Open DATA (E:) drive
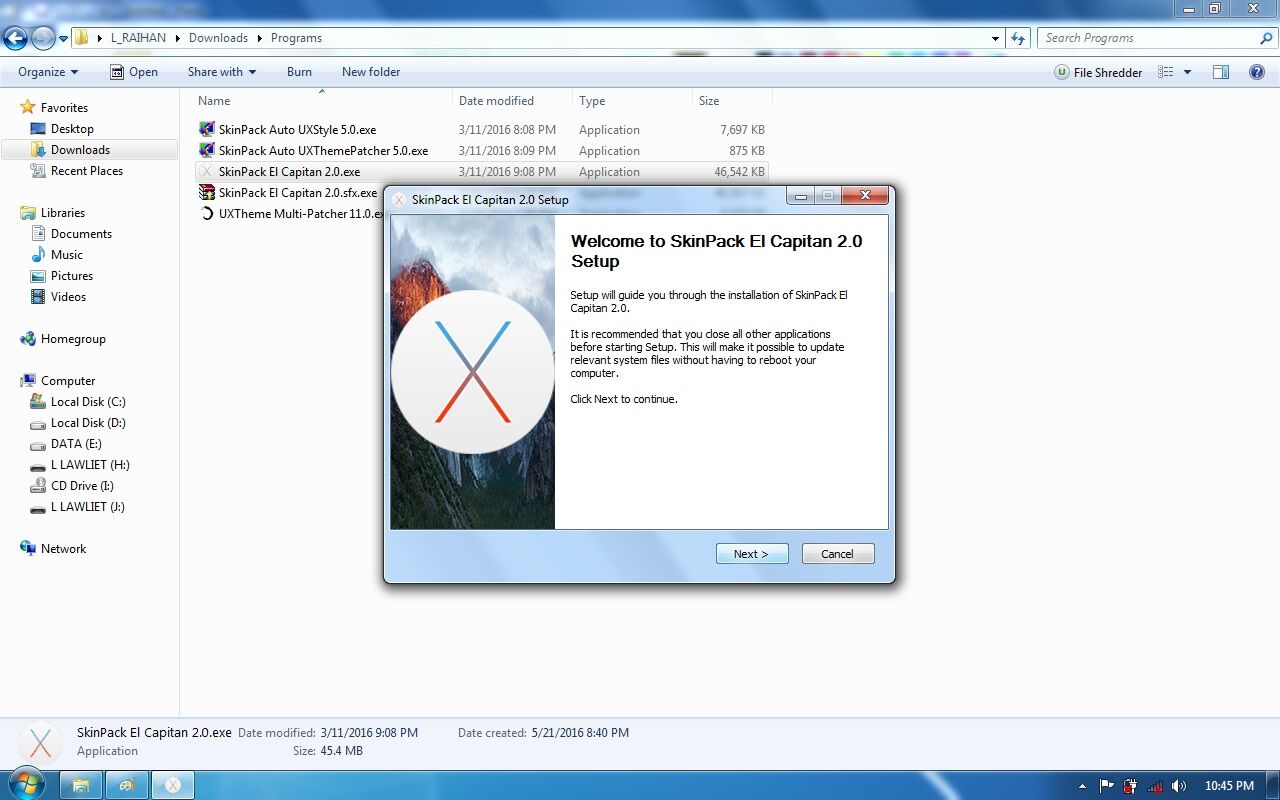The height and width of the screenshot is (800, 1280). (x=76, y=444)
